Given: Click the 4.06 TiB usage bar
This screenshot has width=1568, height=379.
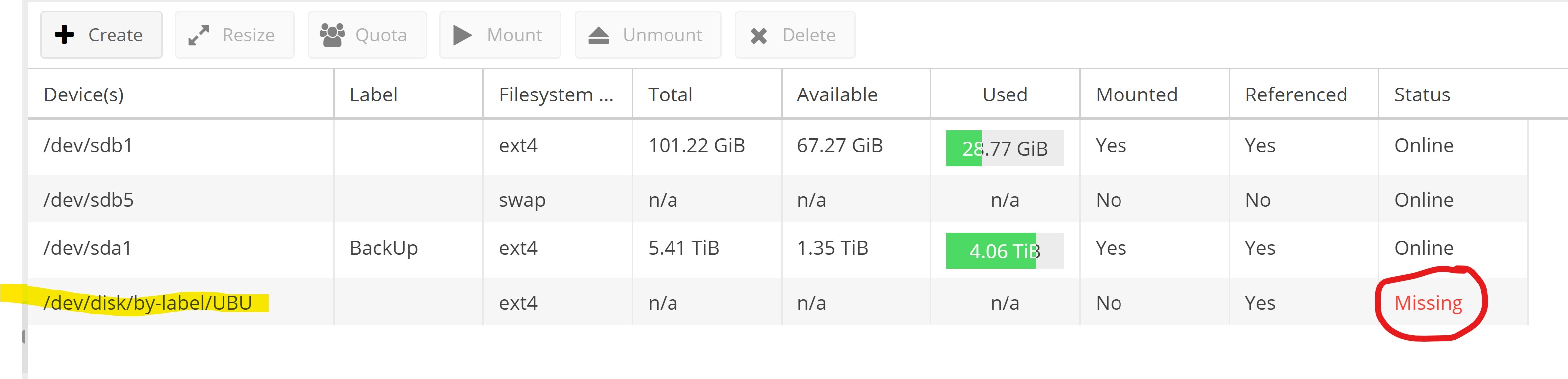Looking at the screenshot, I should (x=1005, y=251).
